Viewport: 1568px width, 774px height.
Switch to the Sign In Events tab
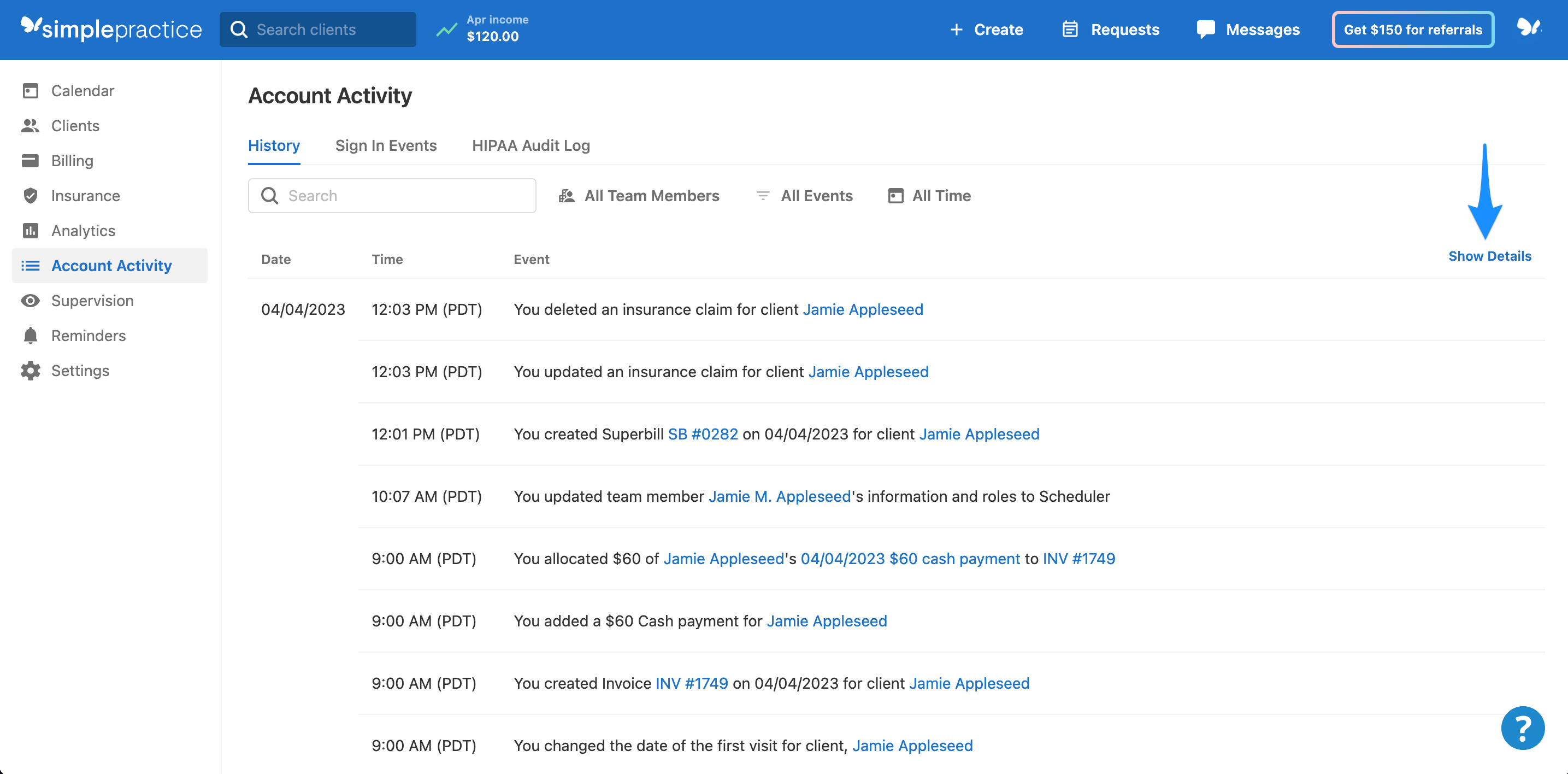pyautogui.click(x=386, y=145)
